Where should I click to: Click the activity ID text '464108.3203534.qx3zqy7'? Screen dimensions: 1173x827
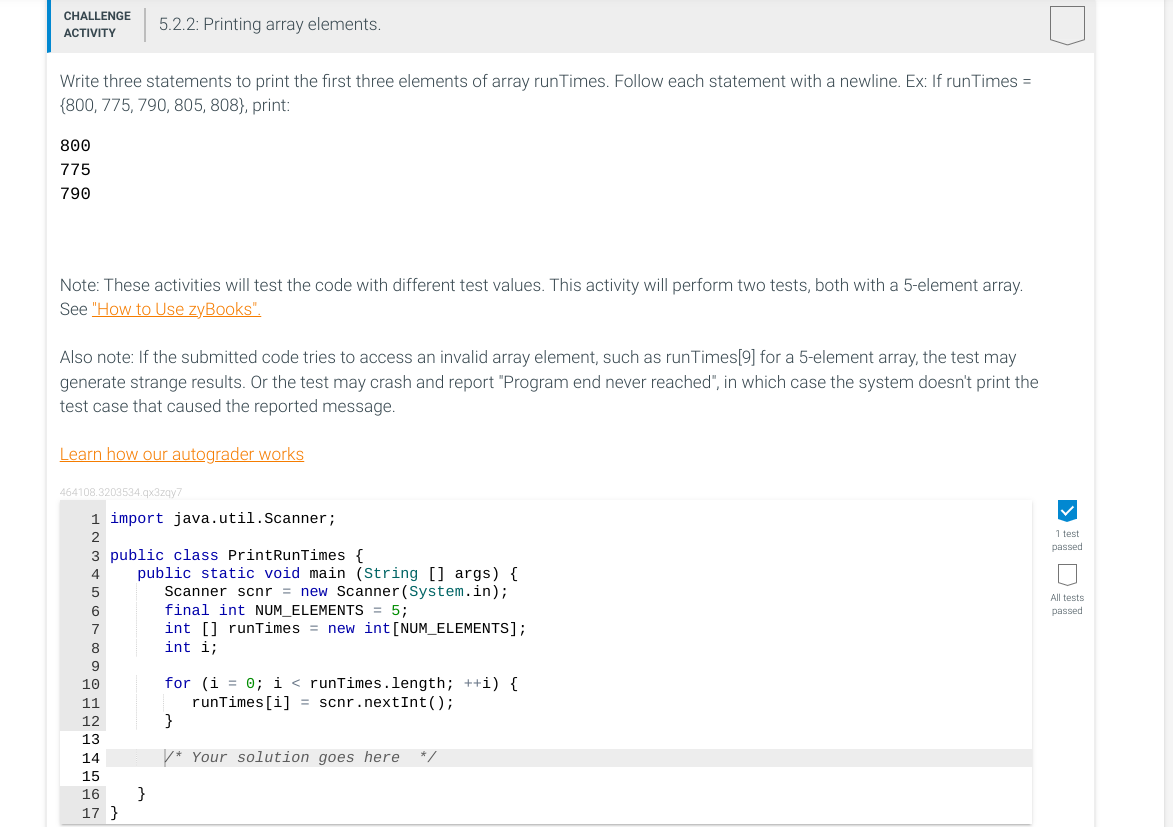(x=120, y=492)
